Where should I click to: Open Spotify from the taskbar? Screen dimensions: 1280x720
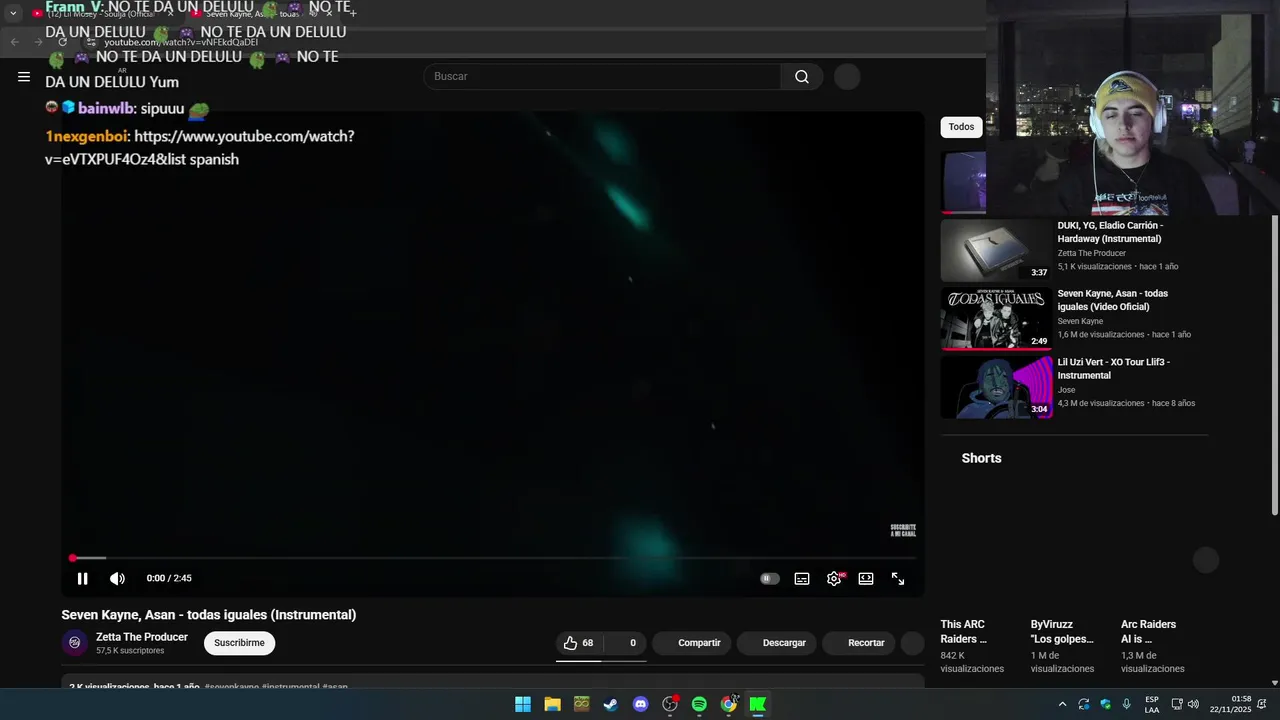699,704
